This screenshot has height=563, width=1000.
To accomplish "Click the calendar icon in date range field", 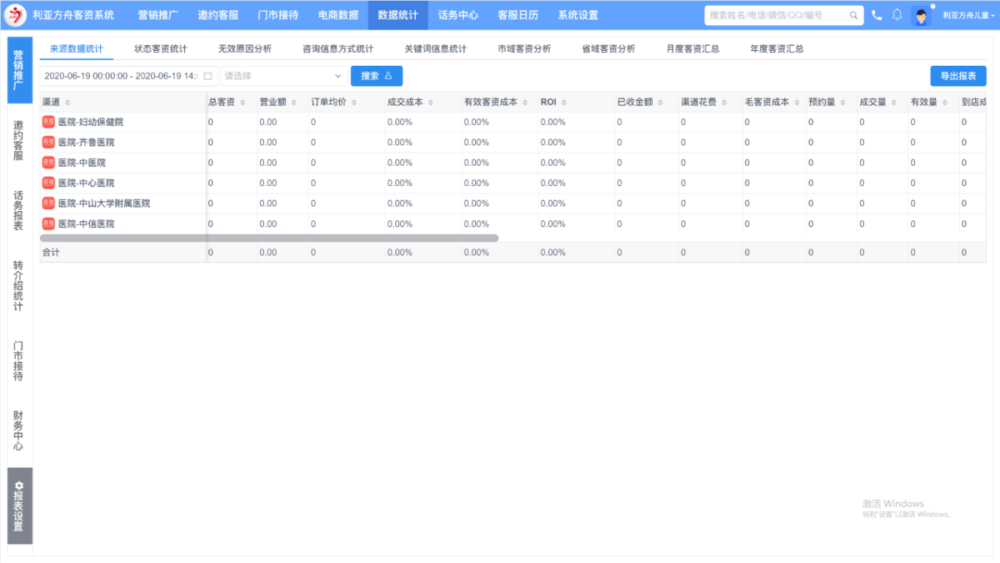I will point(208,76).
